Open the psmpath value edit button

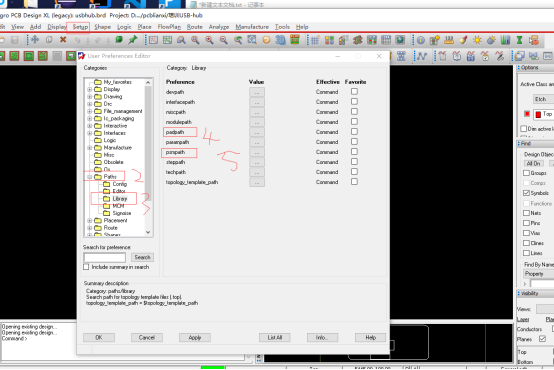(257, 152)
